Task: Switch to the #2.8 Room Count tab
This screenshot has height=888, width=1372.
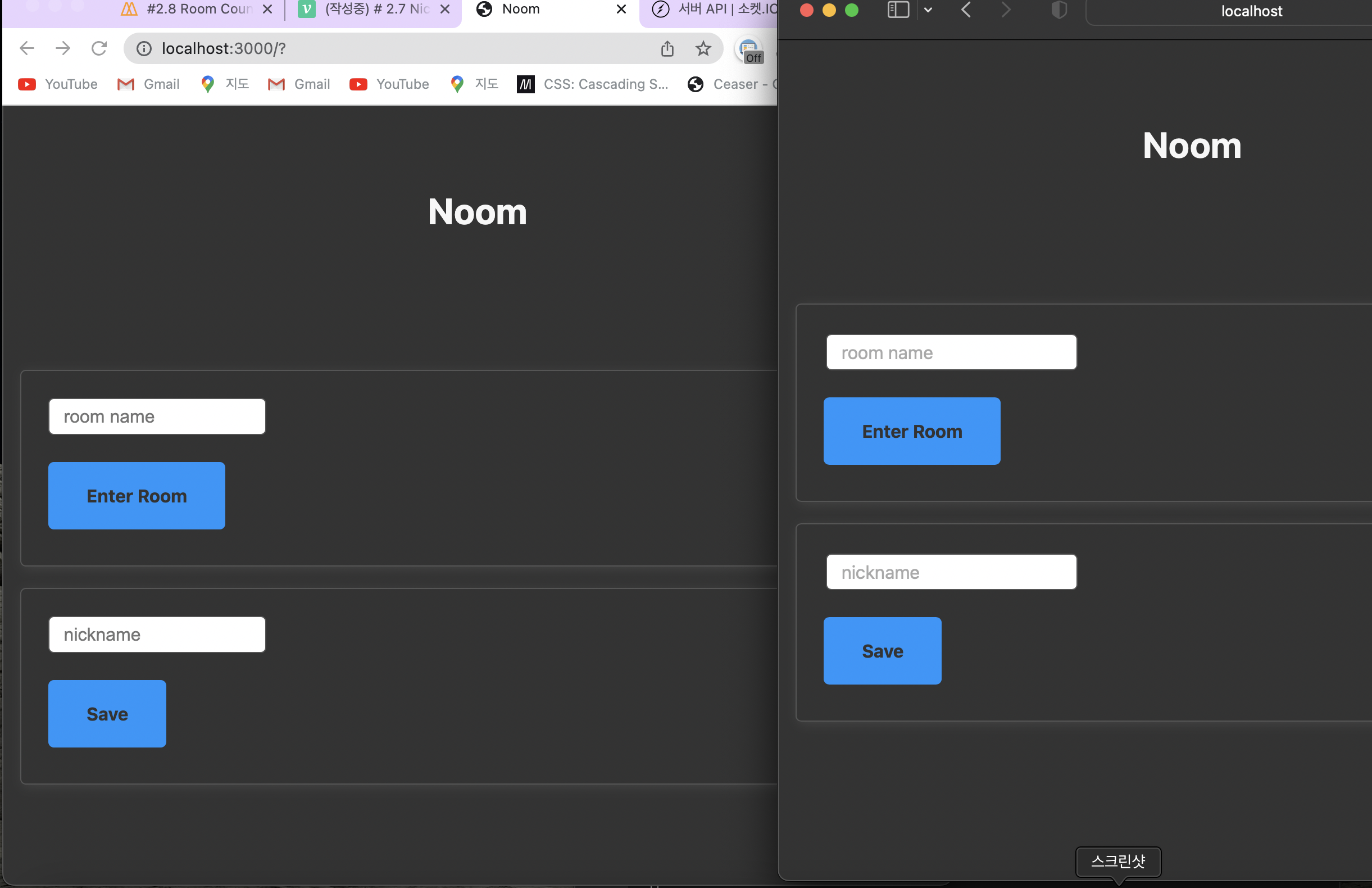Action: (190, 9)
